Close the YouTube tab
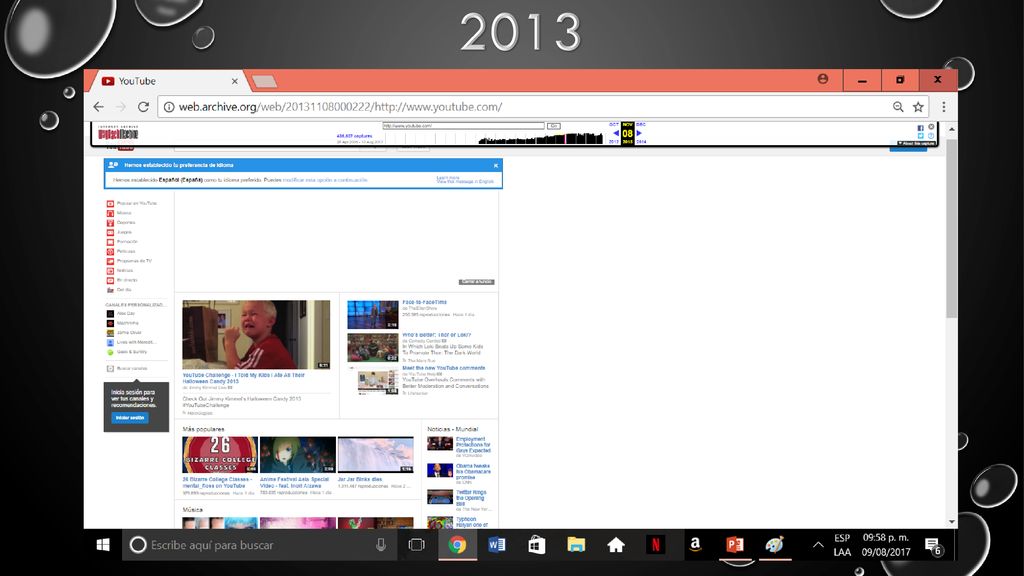Viewport: 1024px width, 576px height. [x=234, y=81]
